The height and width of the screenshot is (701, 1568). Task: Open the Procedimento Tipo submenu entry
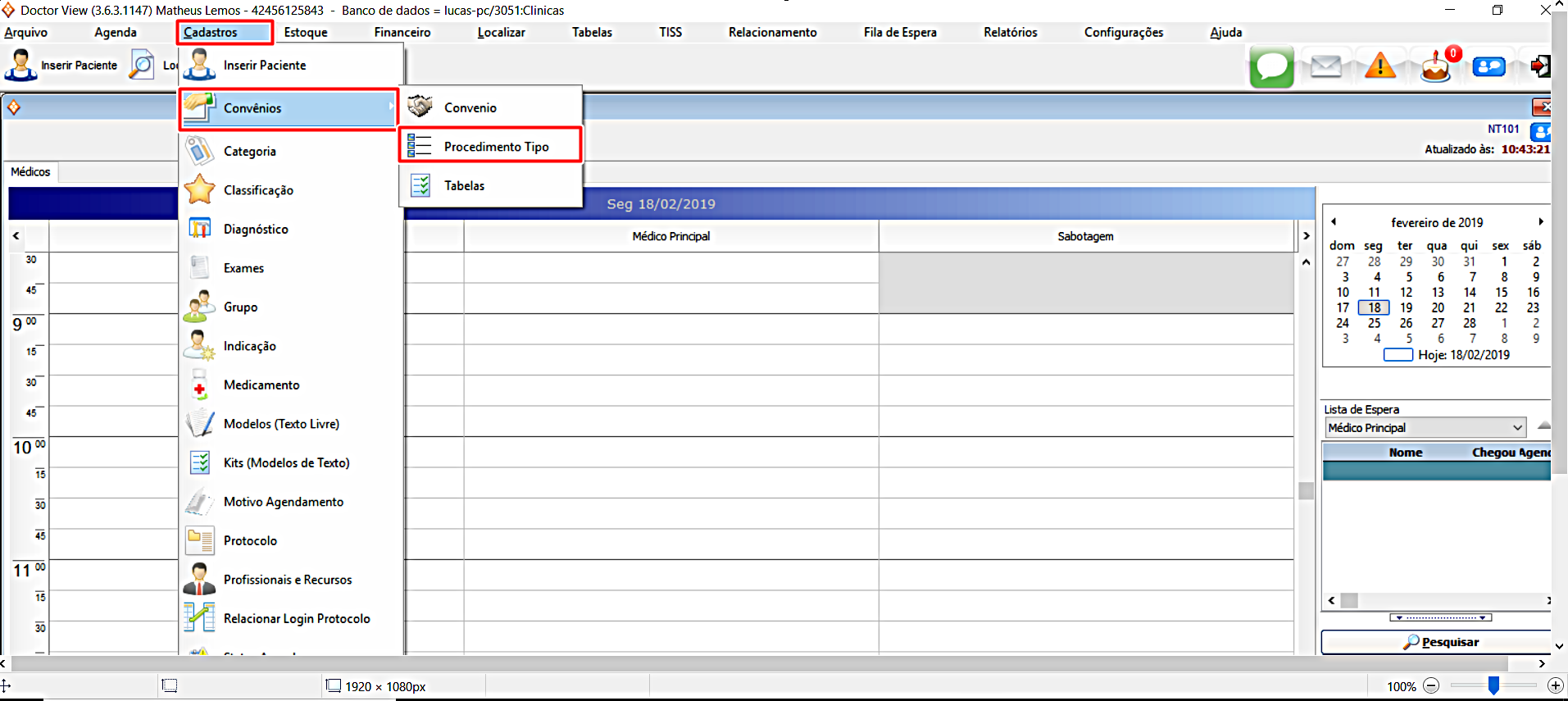pos(490,147)
